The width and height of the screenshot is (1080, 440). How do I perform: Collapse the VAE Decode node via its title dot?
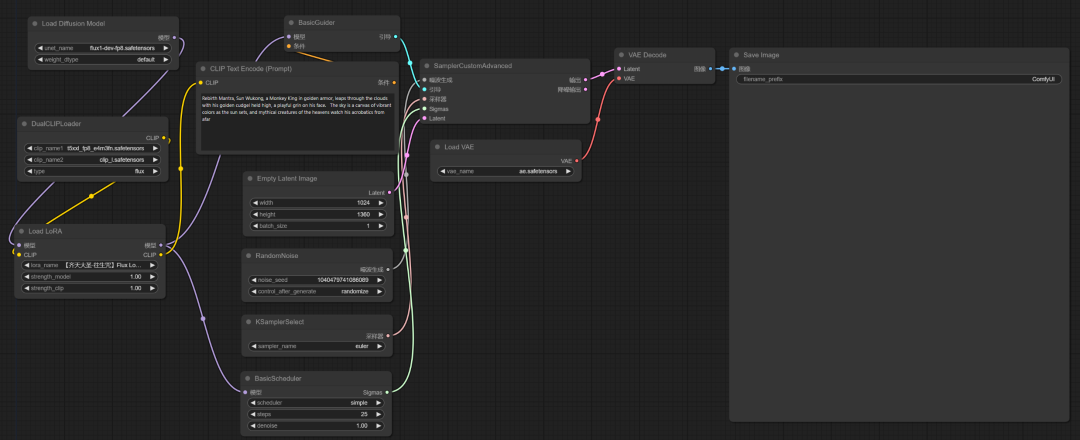tap(621, 54)
